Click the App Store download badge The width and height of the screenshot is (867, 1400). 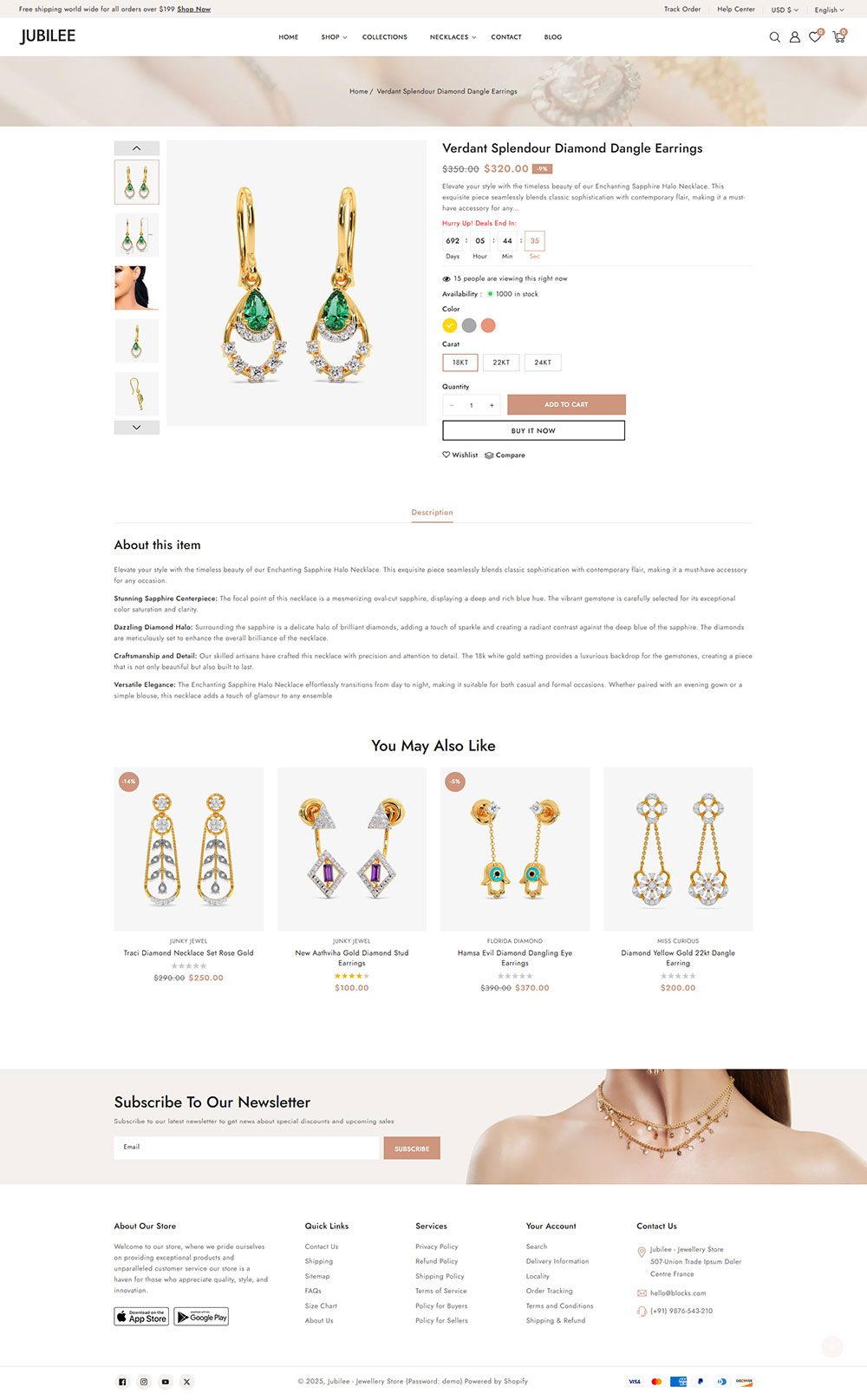pyautogui.click(x=141, y=1316)
